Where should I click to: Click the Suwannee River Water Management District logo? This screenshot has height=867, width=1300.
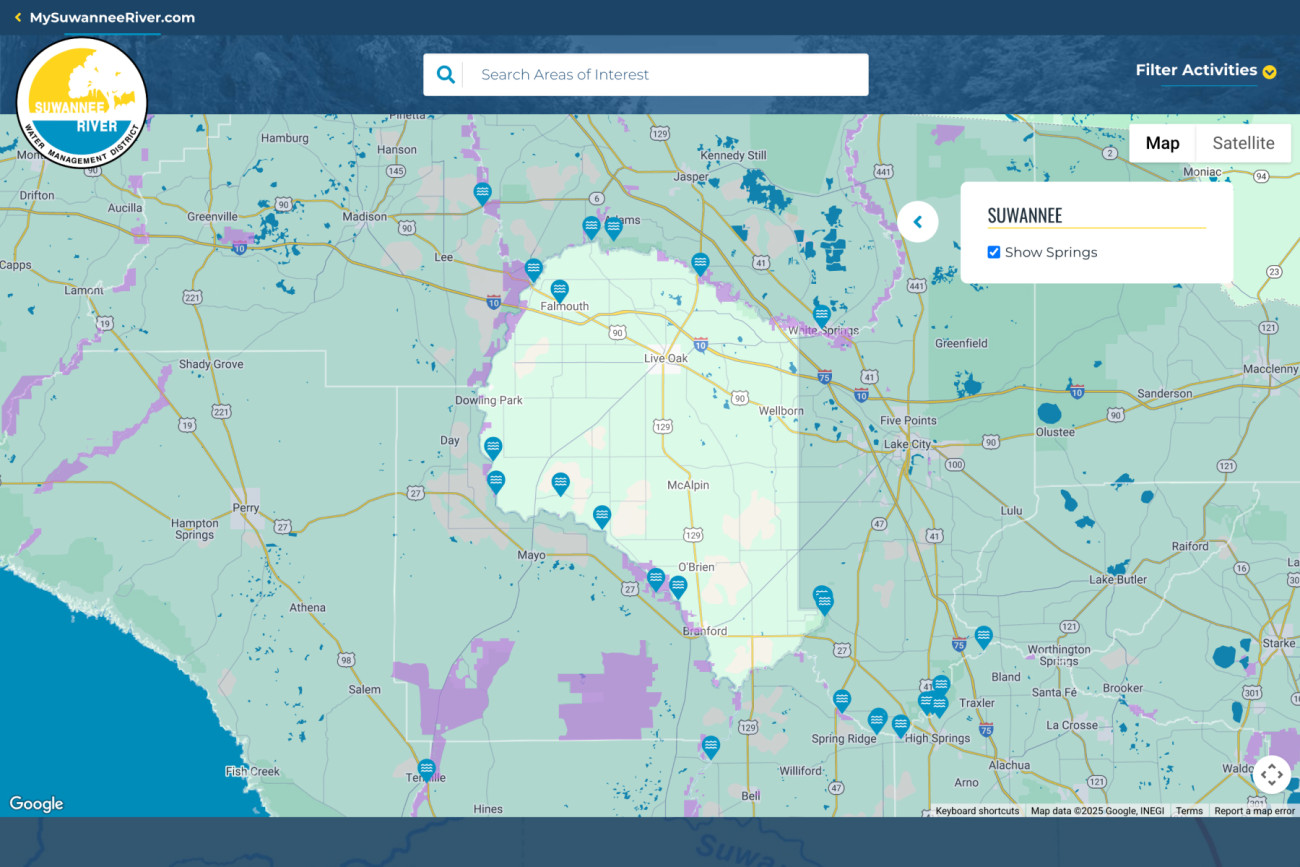82,103
